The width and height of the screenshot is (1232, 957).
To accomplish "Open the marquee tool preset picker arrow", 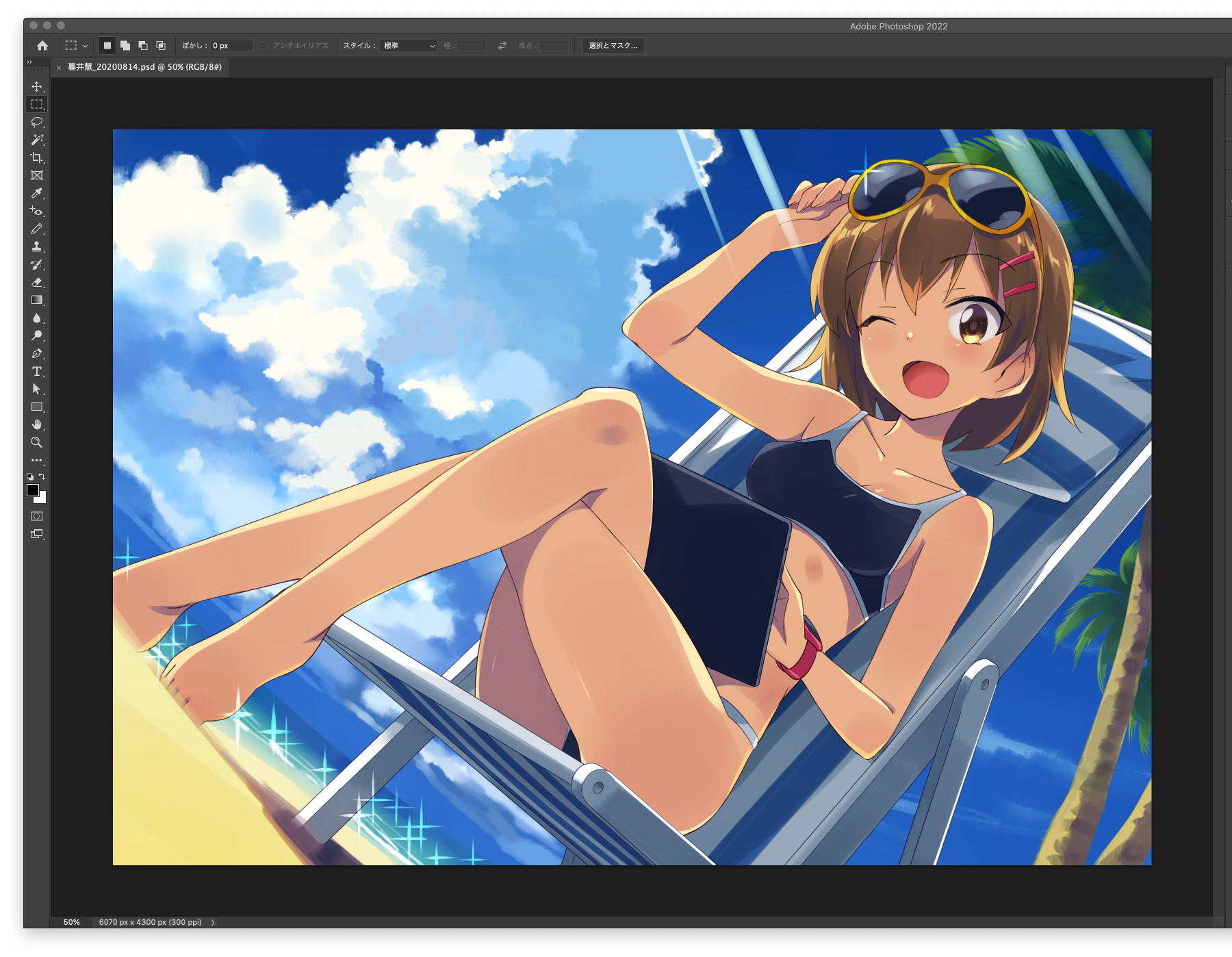I will pos(85,46).
